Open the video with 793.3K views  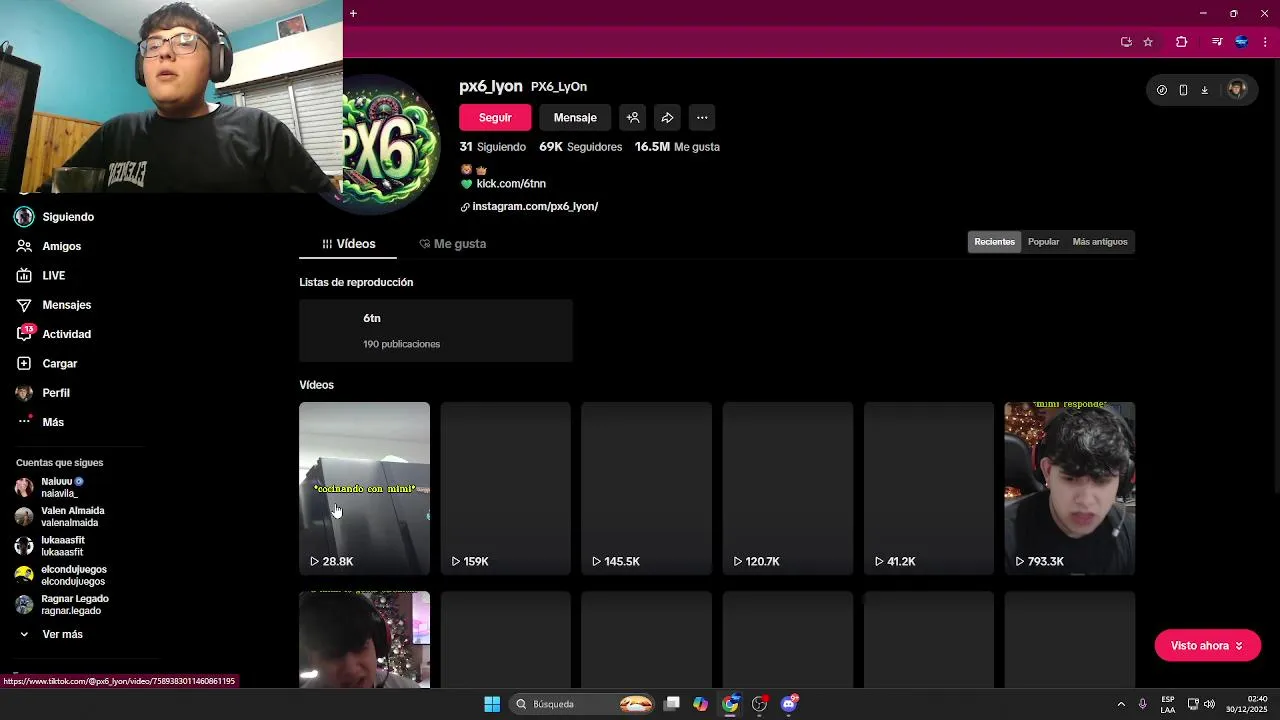point(1069,488)
